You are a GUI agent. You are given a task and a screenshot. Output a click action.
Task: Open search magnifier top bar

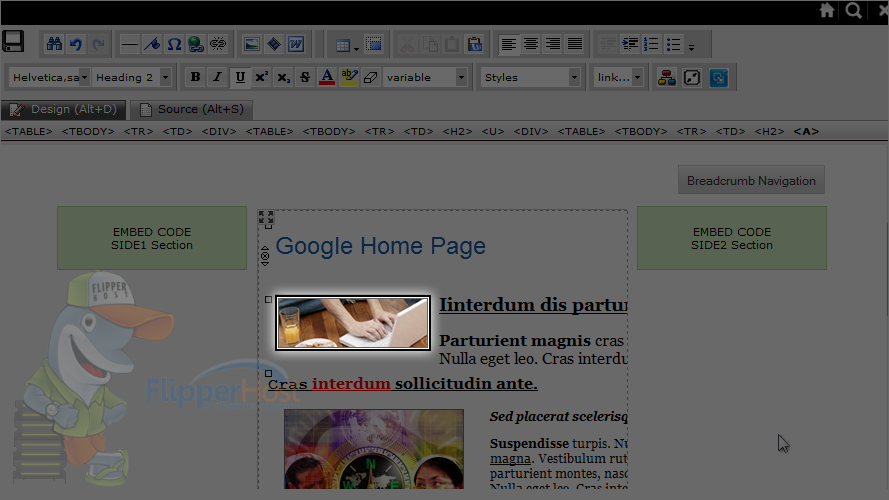click(x=853, y=10)
